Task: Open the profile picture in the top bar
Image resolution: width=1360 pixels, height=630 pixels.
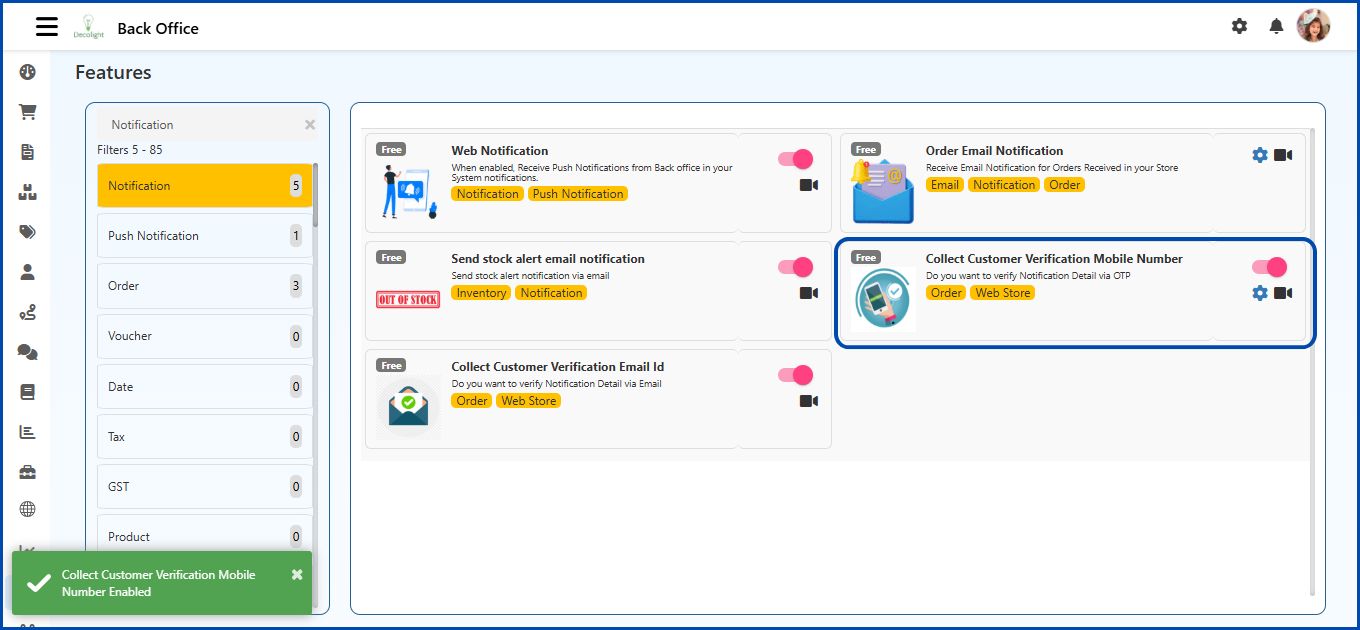Action: [x=1314, y=25]
